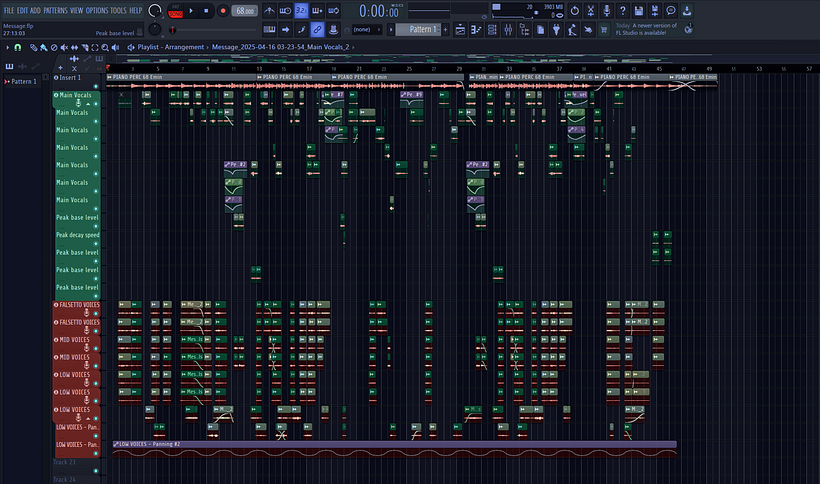Click the Message_2025-04-16 Main Vocals_2 breadcrumb
This screenshot has width=820, height=484.
tap(280, 47)
